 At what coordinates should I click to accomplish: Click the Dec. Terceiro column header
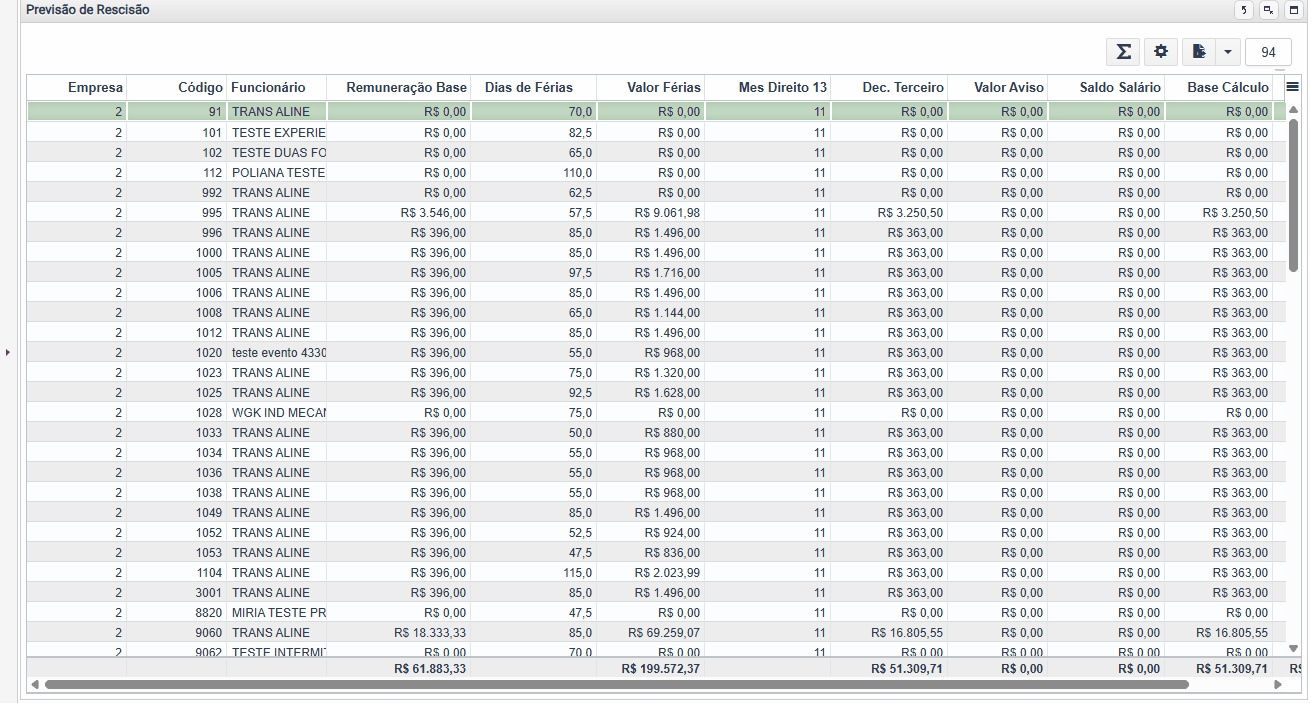tap(889, 88)
